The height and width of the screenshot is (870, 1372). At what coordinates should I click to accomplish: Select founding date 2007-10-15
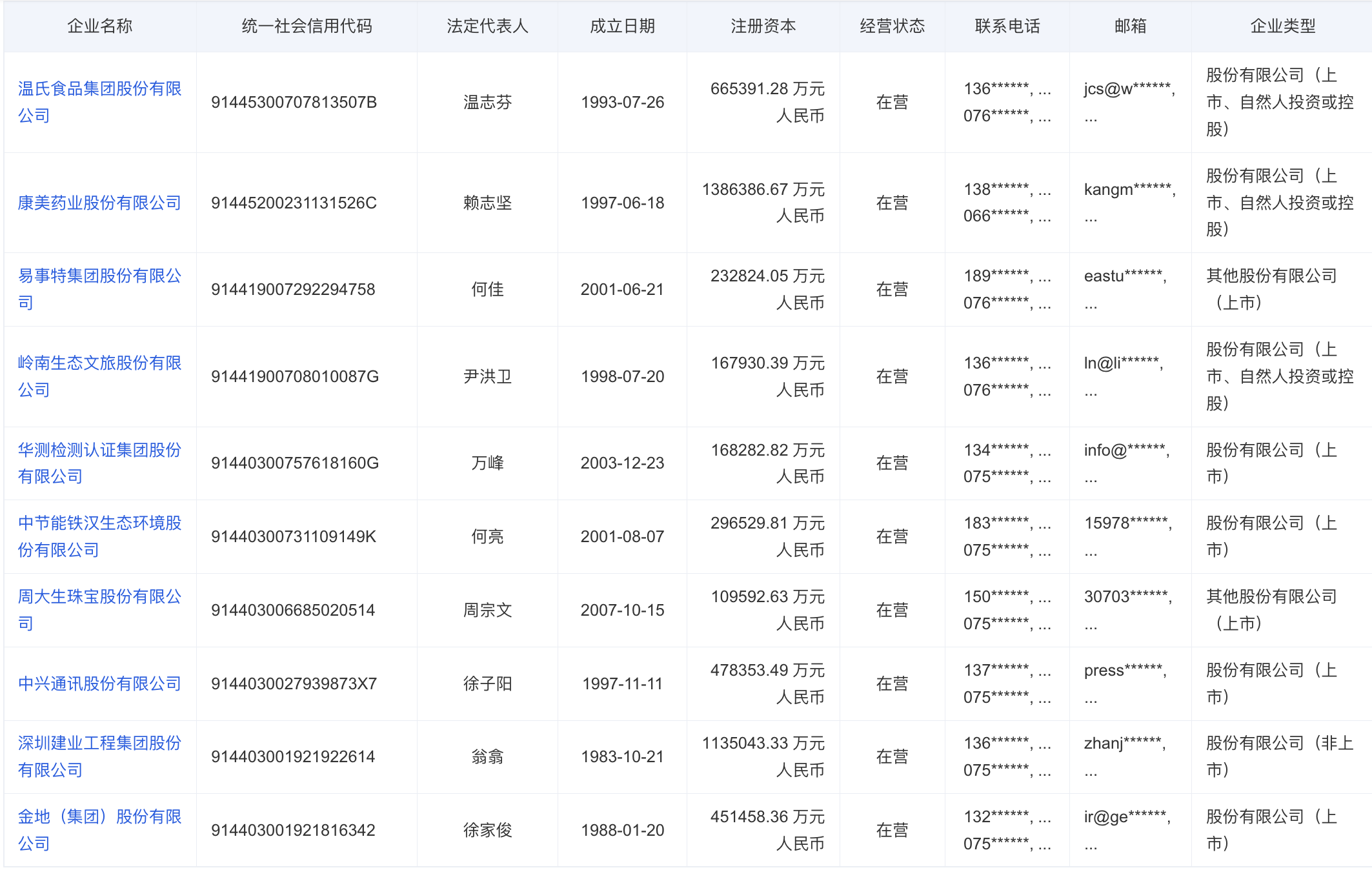(622, 610)
